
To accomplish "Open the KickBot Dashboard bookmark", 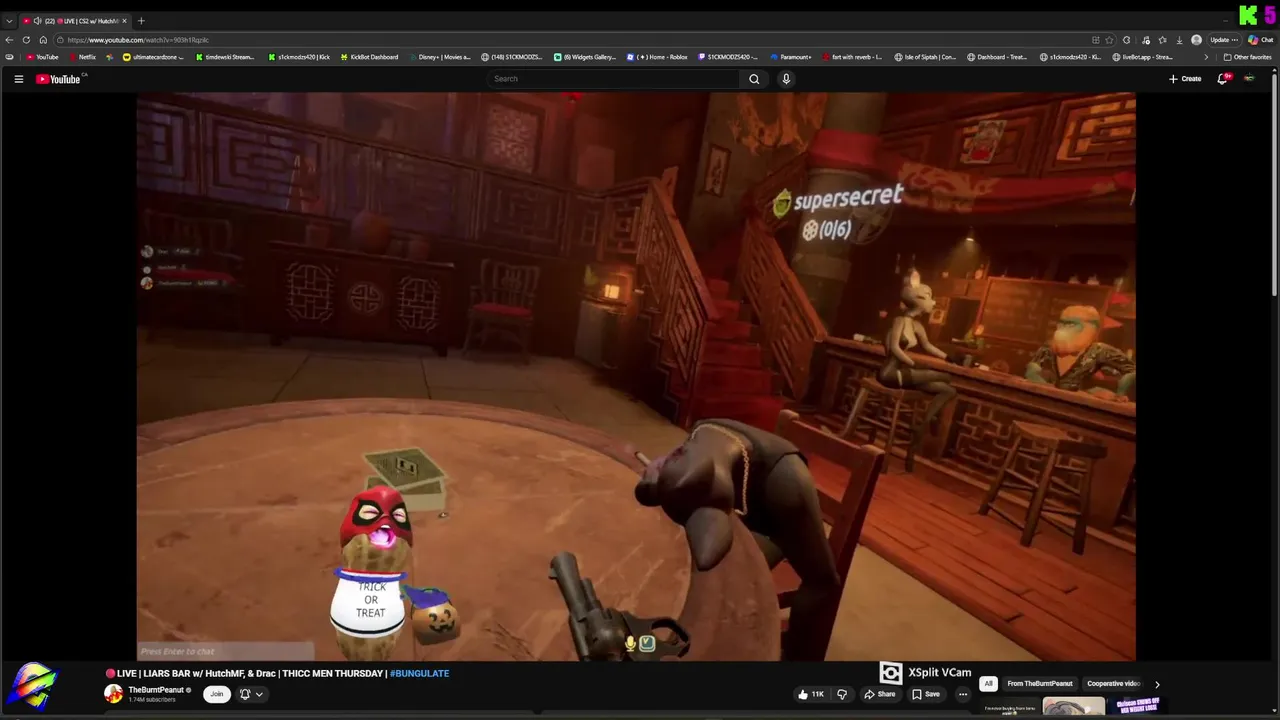I will tap(369, 57).
